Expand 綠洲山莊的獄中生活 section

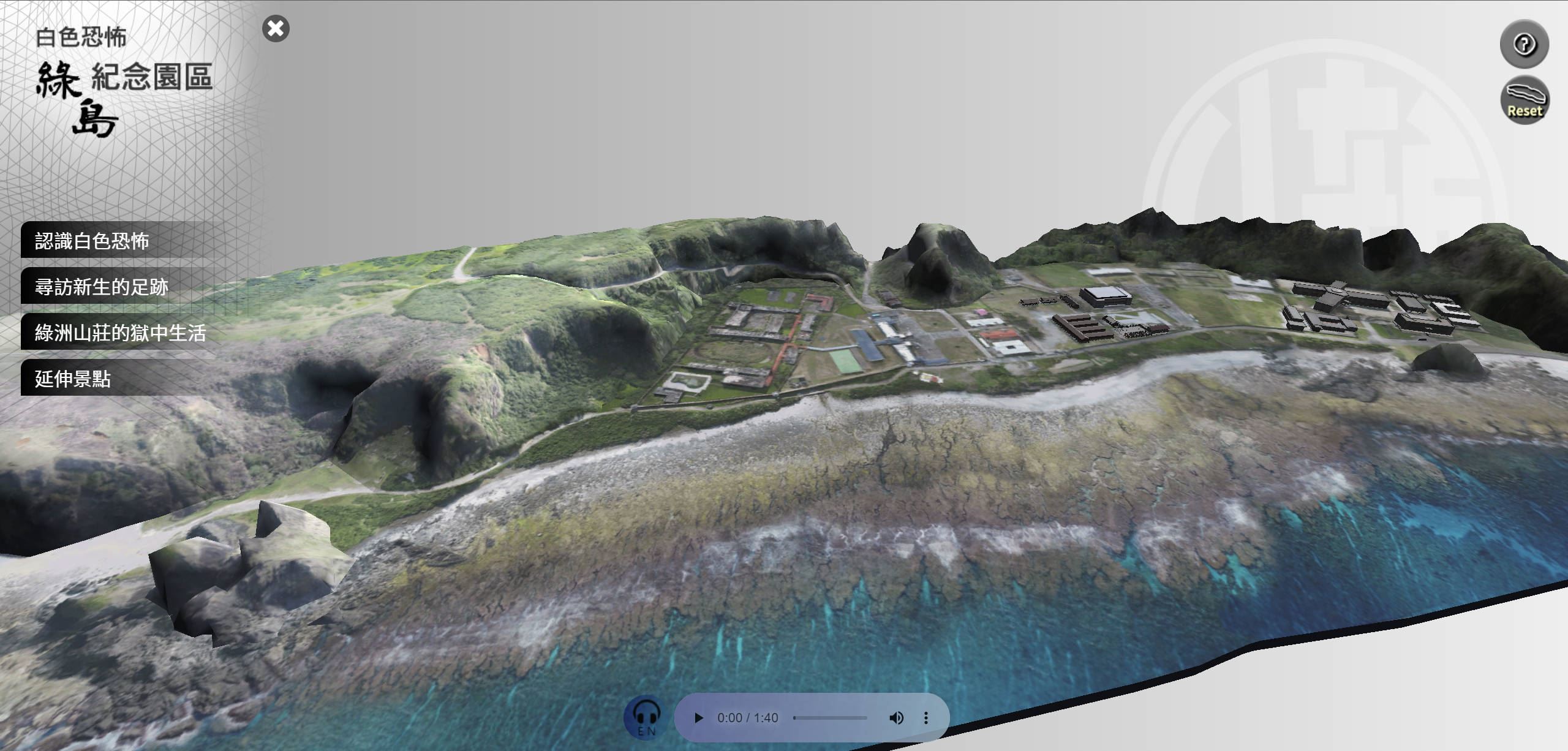(x=120, y=333)
